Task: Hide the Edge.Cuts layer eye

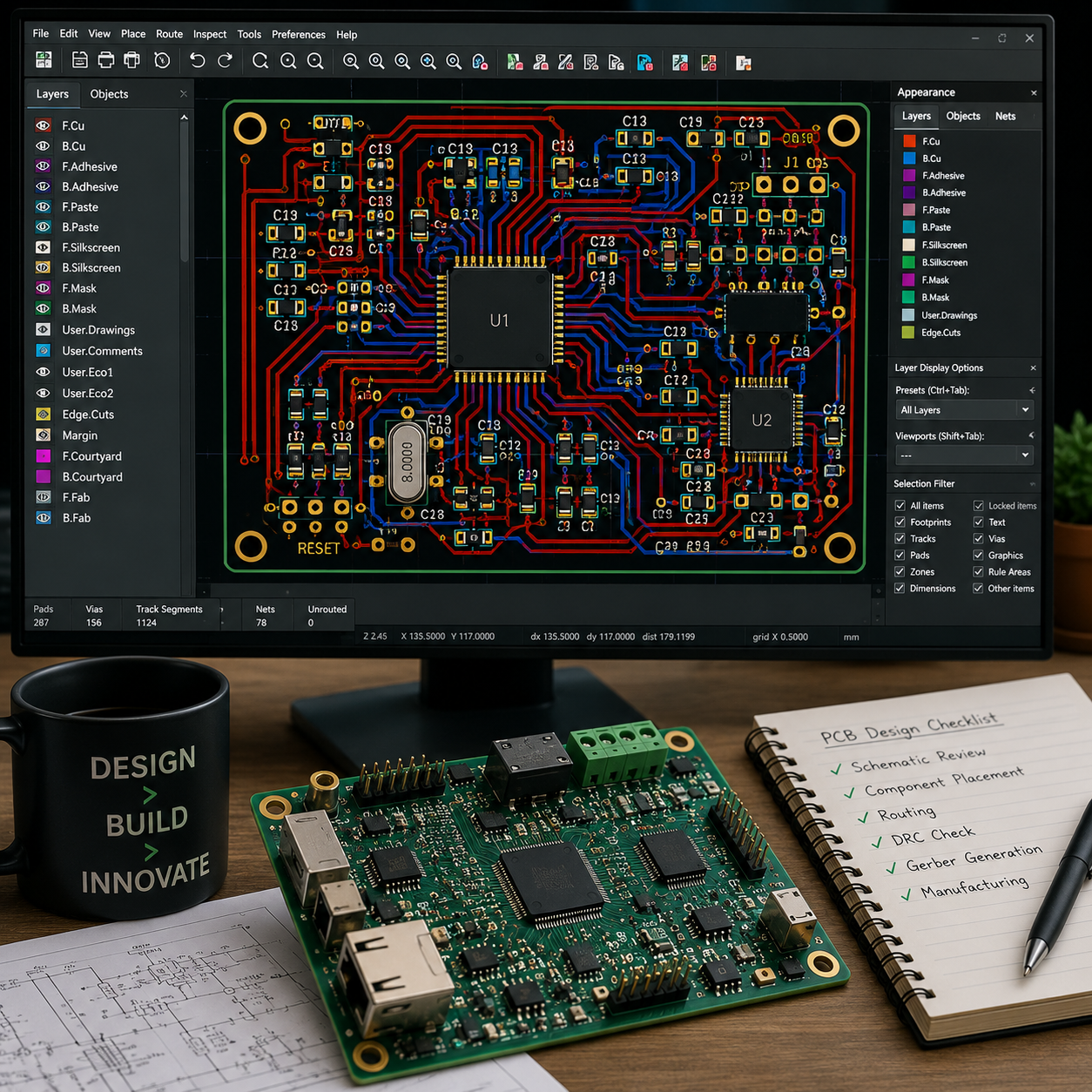Action: point(43,415)
